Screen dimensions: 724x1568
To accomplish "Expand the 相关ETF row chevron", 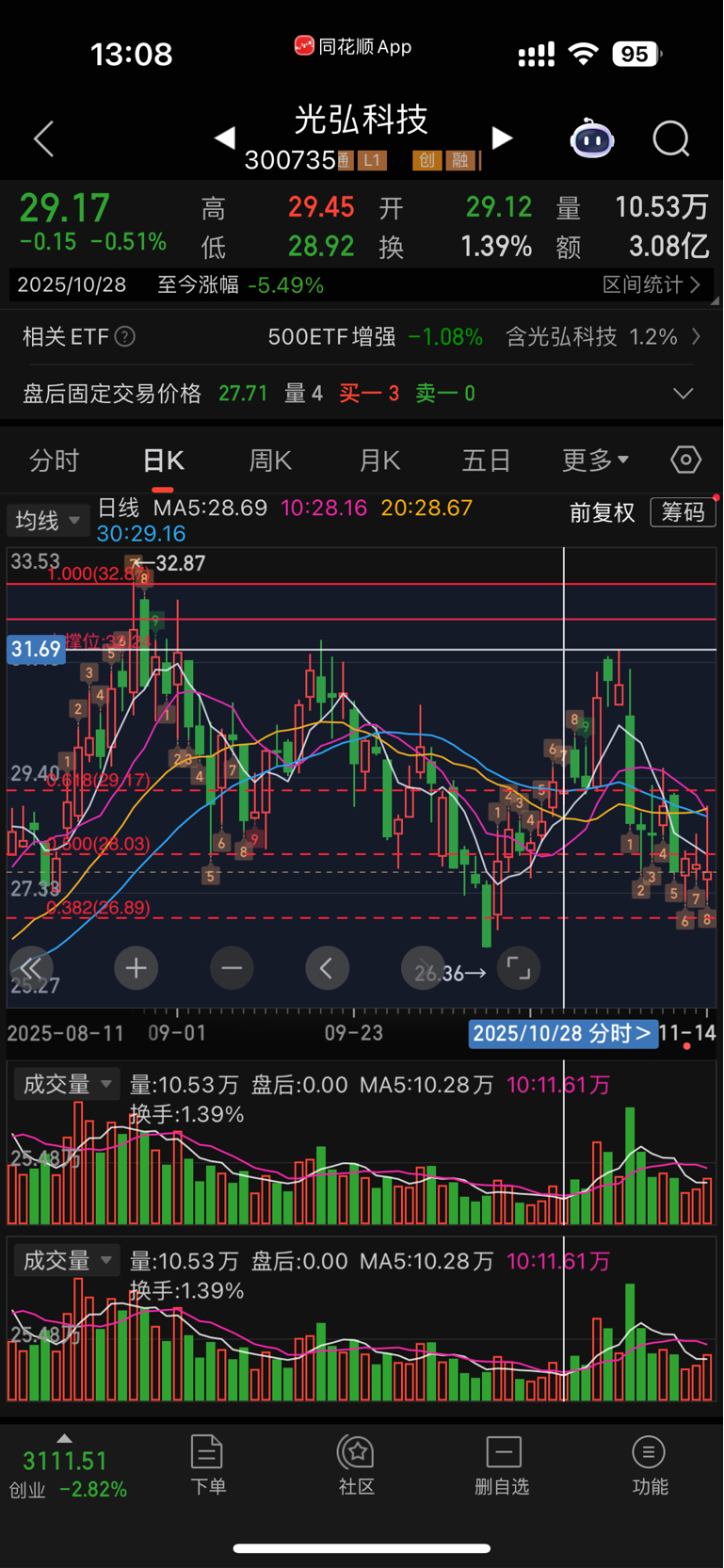I will pos(696,336).
